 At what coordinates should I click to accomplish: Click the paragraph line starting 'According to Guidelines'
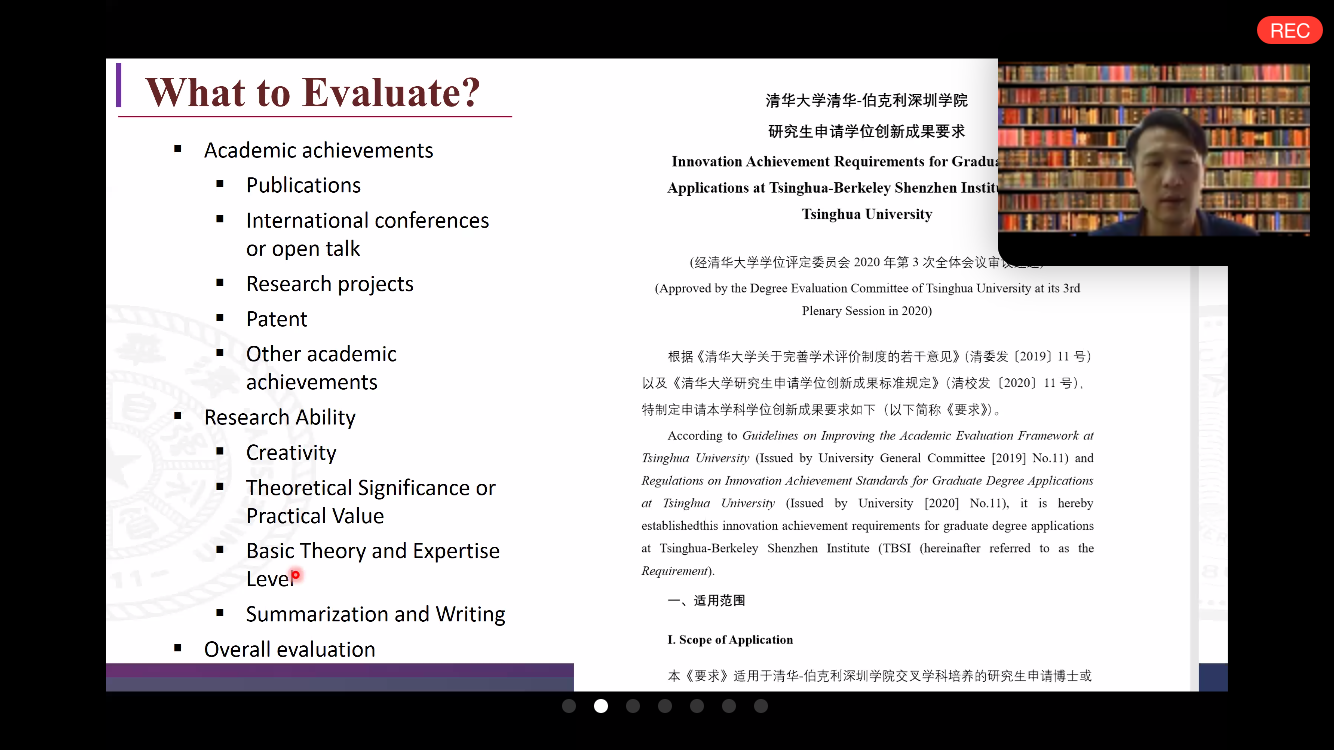click(881, 436)
